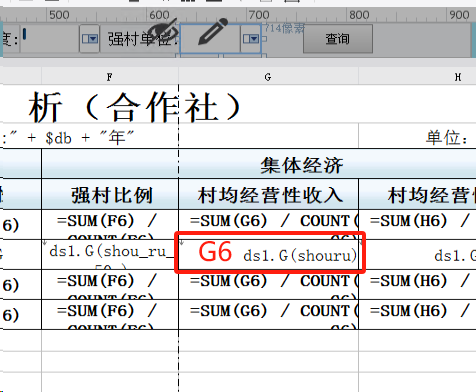Open the dropdown arrow left of 强村单位 label
The width and height of the screenshot is (476, 392).
tap(89, 39)
